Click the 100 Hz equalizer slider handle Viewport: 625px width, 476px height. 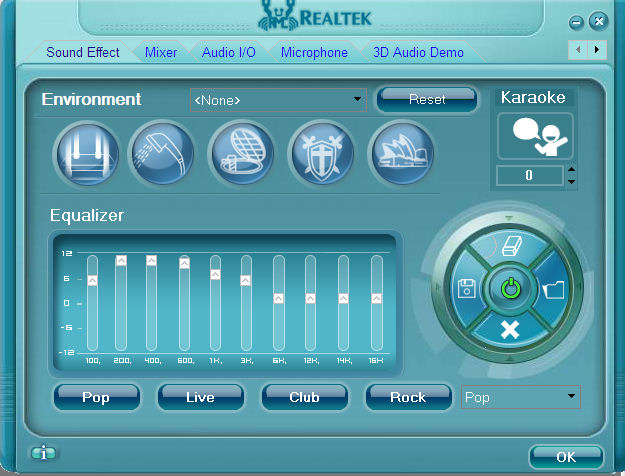coord(92,280)
